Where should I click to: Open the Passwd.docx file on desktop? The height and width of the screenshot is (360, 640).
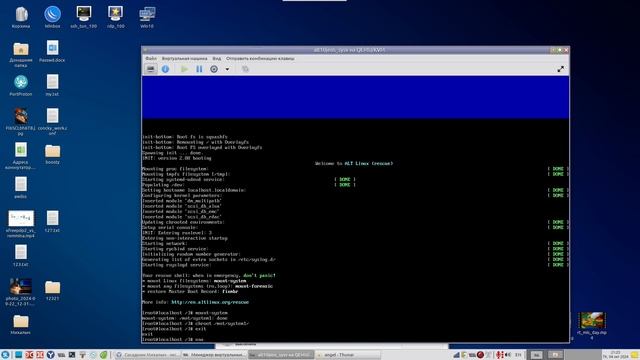pyautogui.click(x=52, y=51)
